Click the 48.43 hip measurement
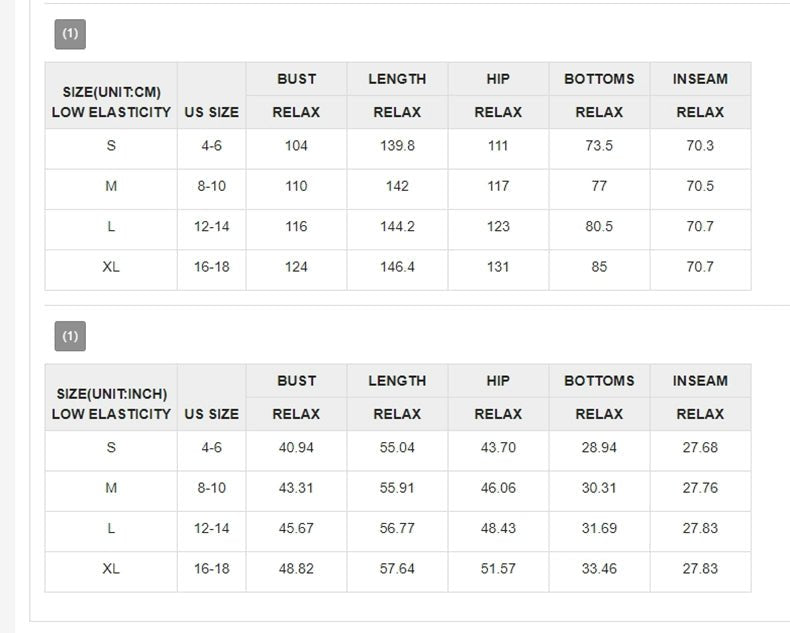Image resolution: width=790 pixels, height=633 pixels. (498, 528)
